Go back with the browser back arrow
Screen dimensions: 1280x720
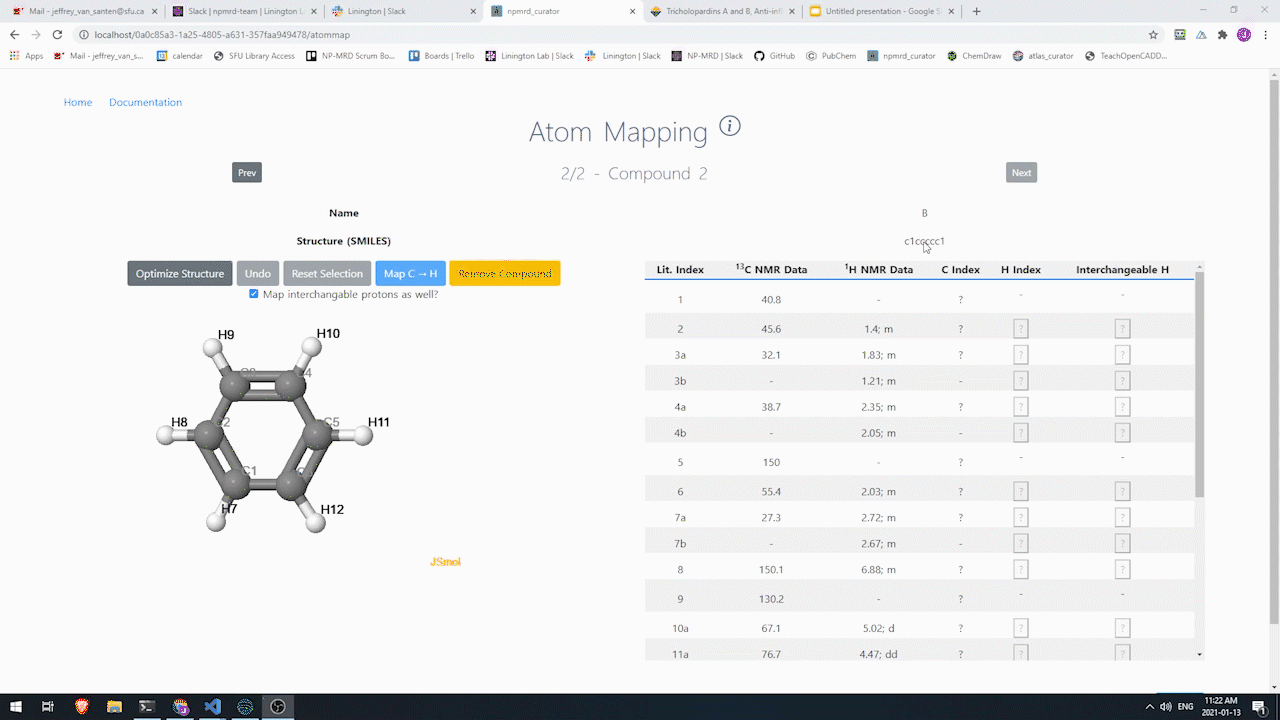pos(14,34)
